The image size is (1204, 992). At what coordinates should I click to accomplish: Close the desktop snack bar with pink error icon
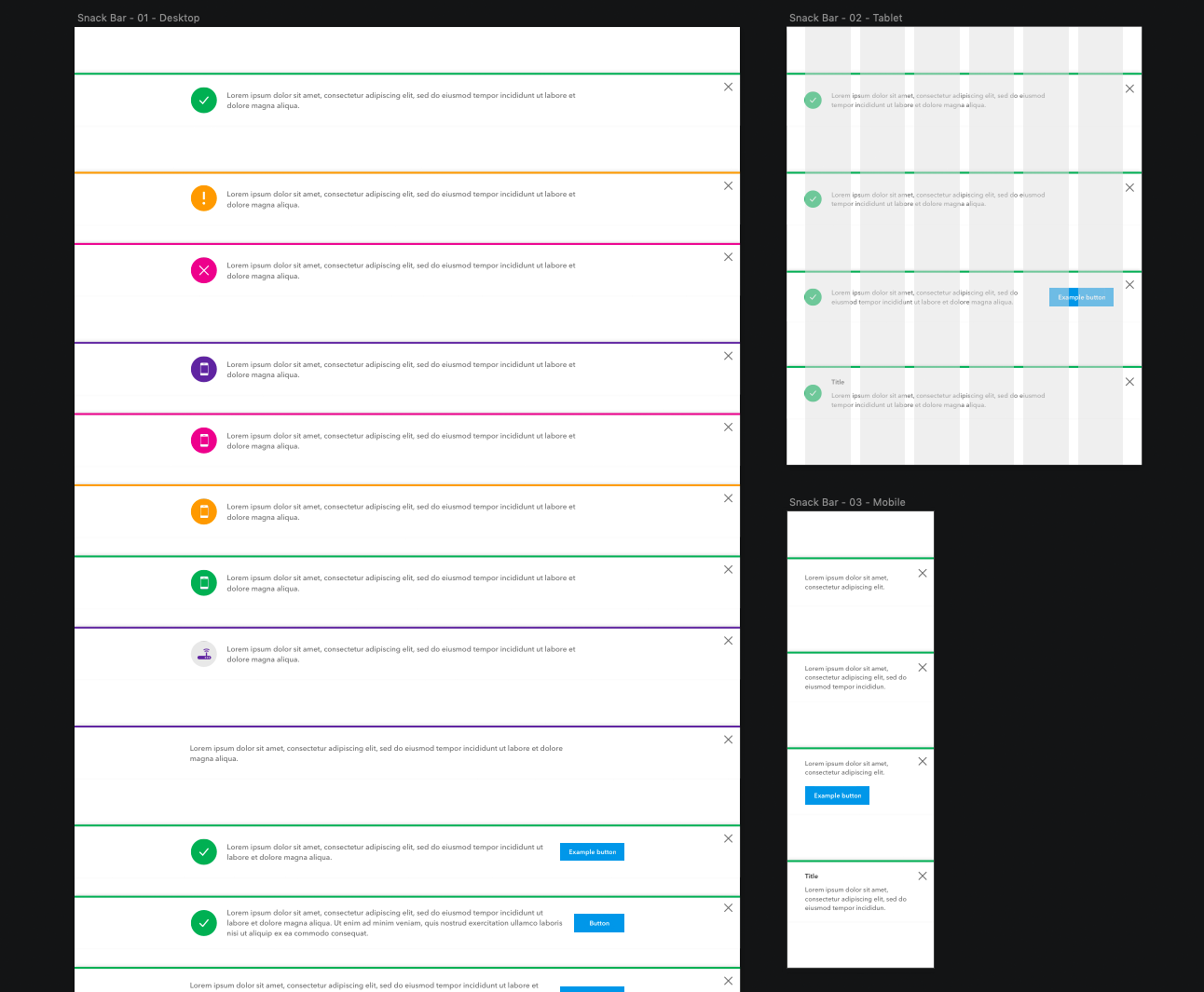point(729,257)
